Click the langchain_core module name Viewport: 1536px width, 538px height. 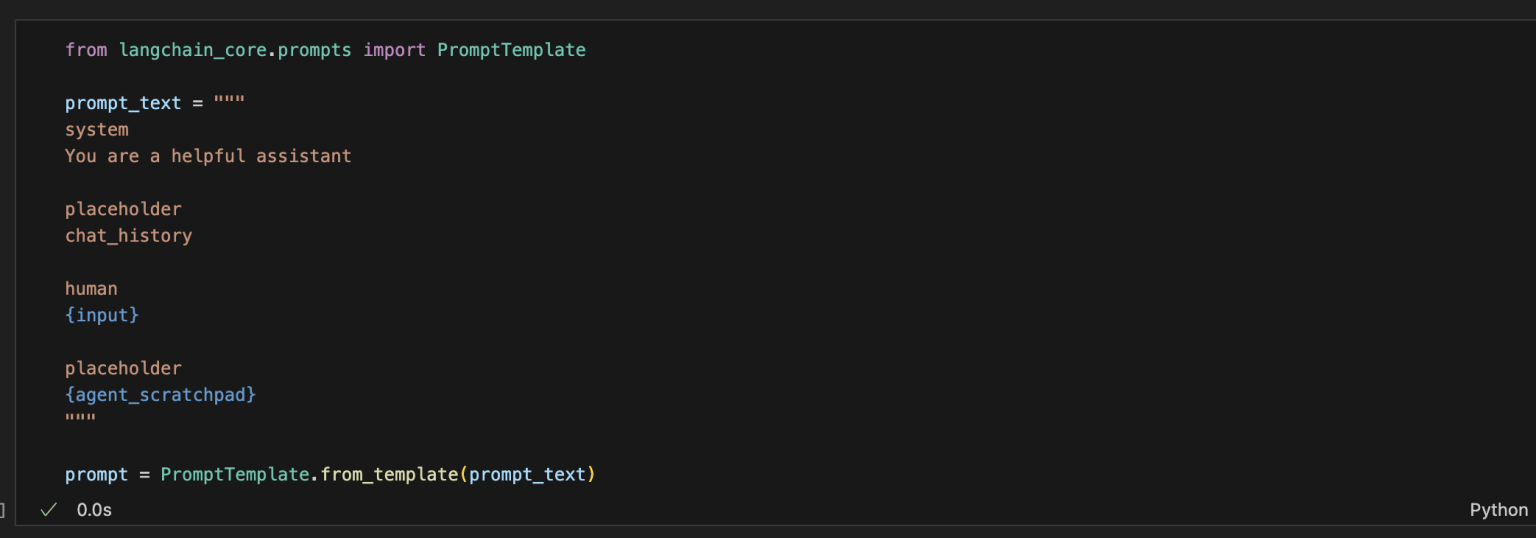click(192, 49)
